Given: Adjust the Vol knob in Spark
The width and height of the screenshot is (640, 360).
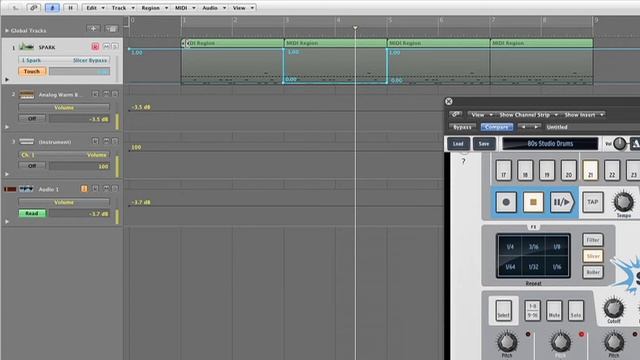Looking at the screenshot, I should tap(620, 144).
